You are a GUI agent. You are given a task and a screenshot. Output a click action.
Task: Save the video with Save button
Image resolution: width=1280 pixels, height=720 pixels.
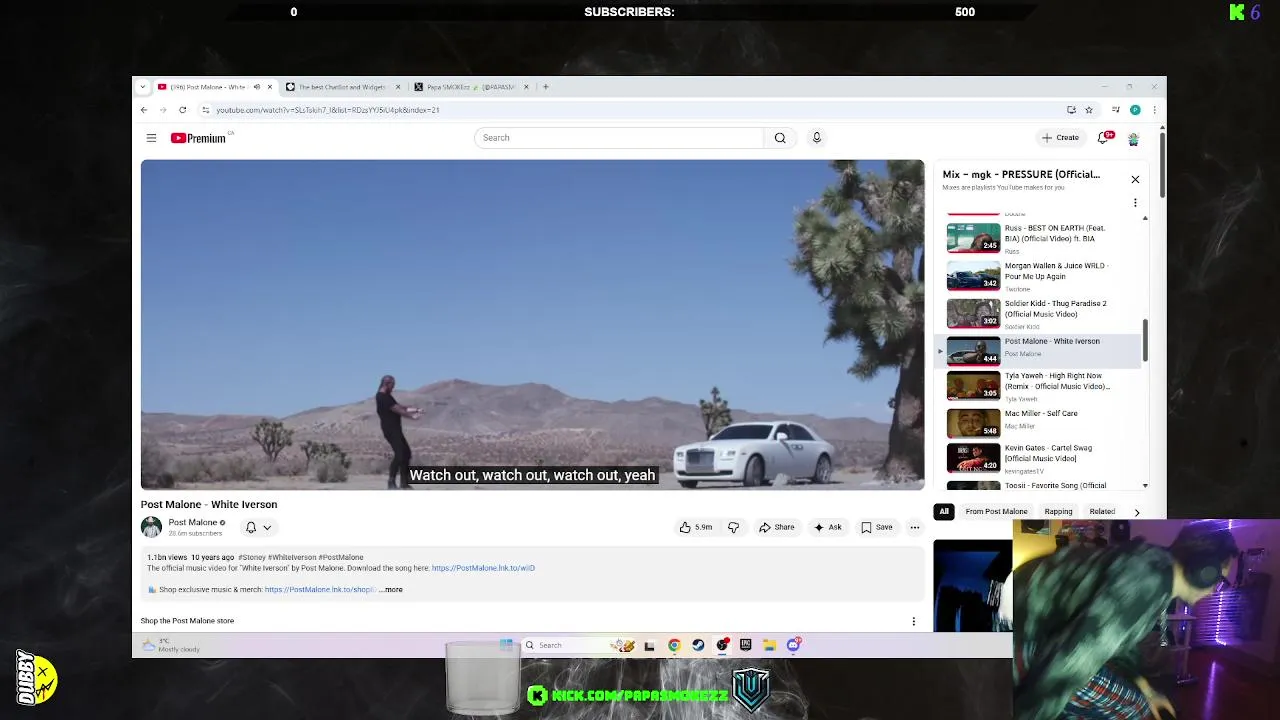tap(876, 527)
